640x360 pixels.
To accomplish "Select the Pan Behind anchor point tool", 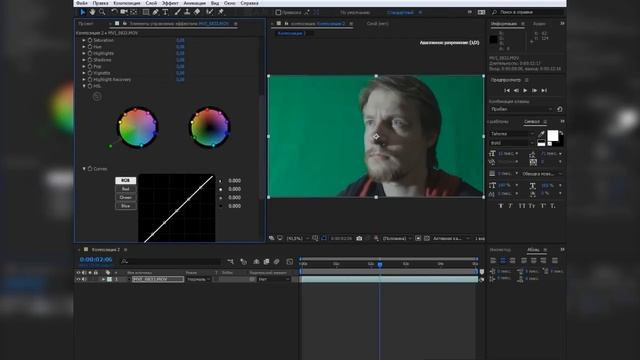I will click(x=133, y=12).
